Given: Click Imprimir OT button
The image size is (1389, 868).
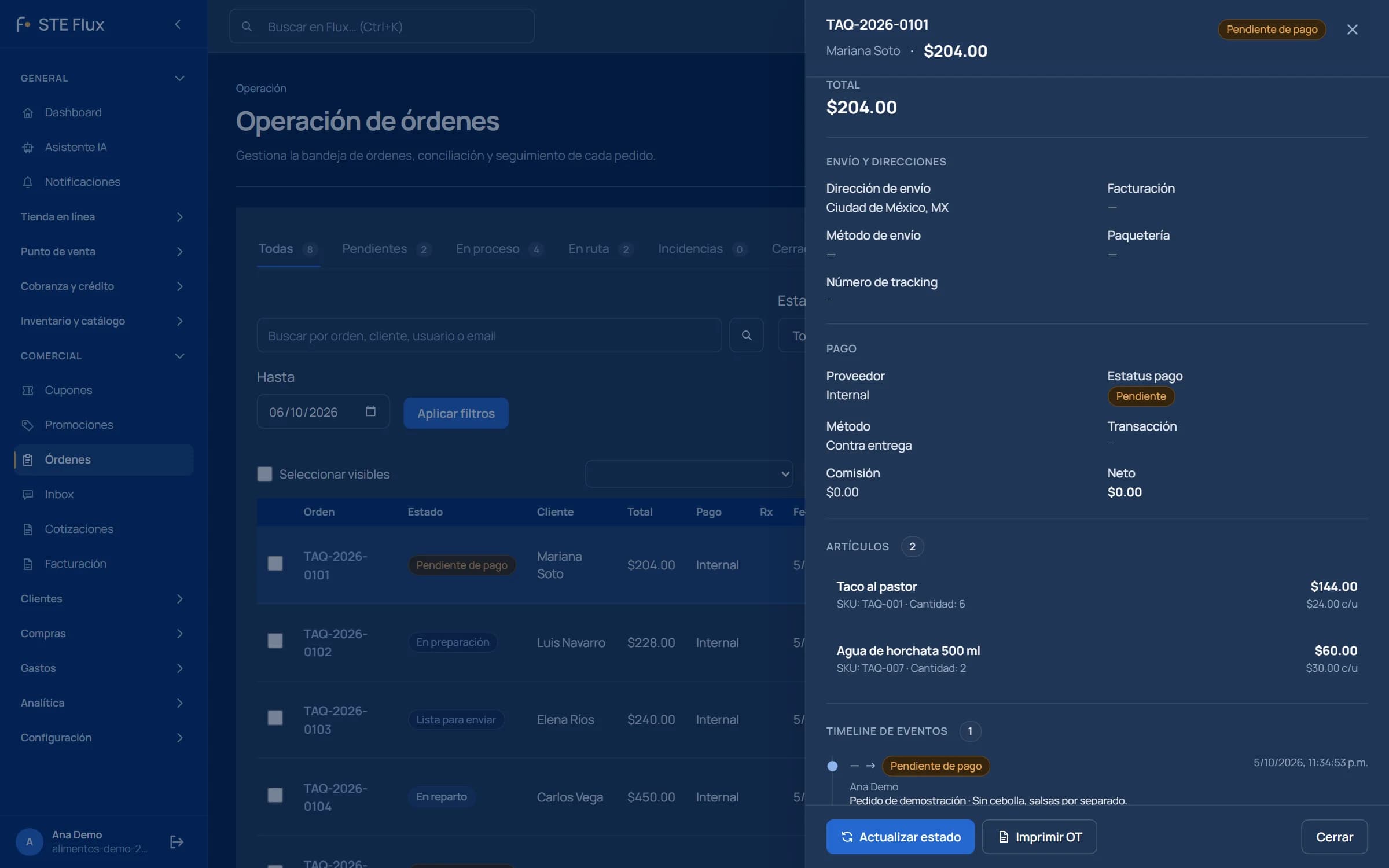Looking at the screenshot, I should (1039, 837).
